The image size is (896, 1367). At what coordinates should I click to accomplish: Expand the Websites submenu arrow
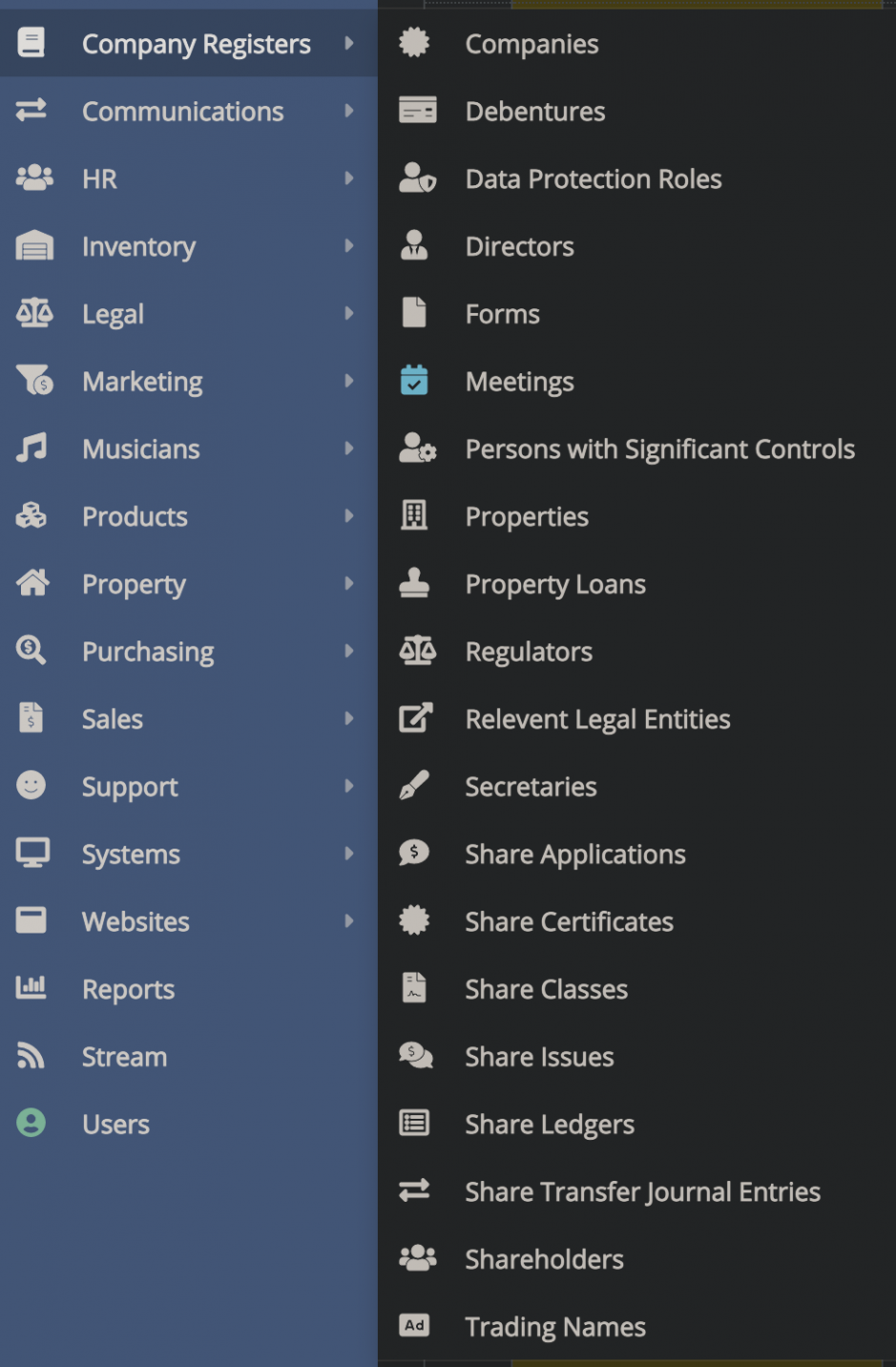click(349, 921)
